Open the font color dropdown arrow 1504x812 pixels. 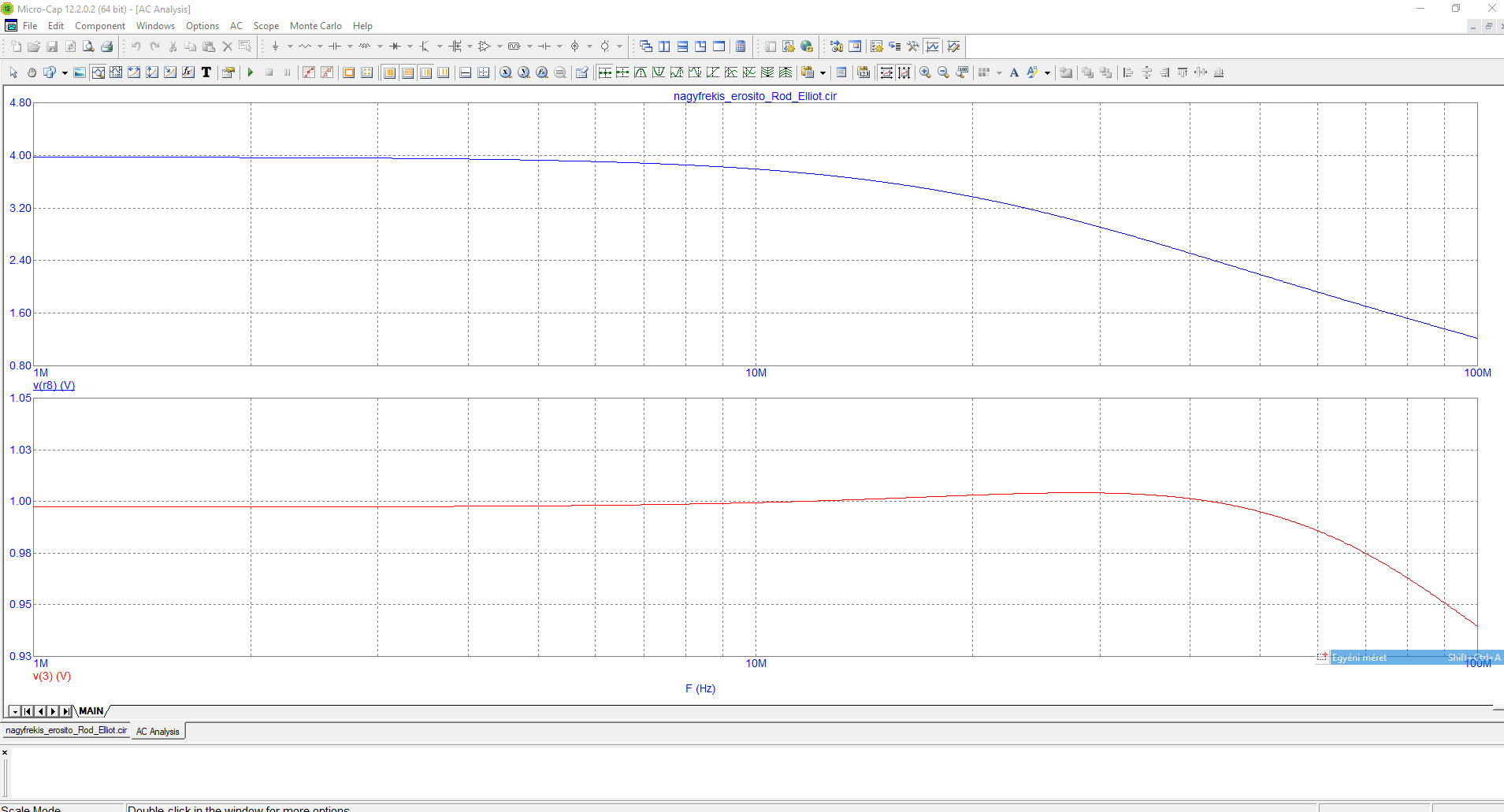tap(1047, 72)
